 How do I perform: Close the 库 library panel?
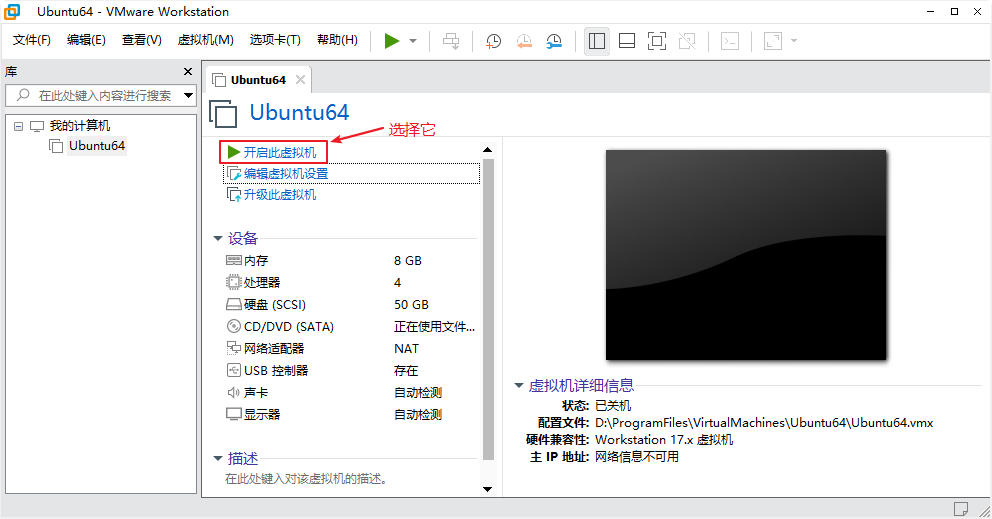click(x=188, y=72)
